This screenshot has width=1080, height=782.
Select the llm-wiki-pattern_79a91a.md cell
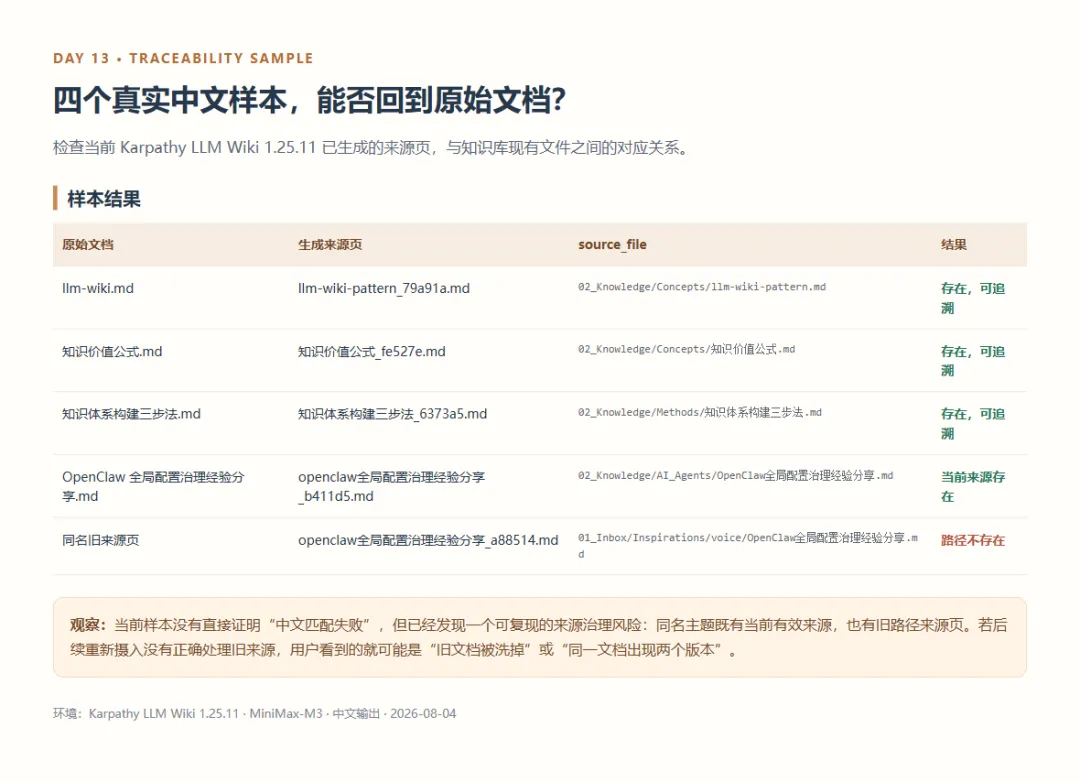pos(384,288)
